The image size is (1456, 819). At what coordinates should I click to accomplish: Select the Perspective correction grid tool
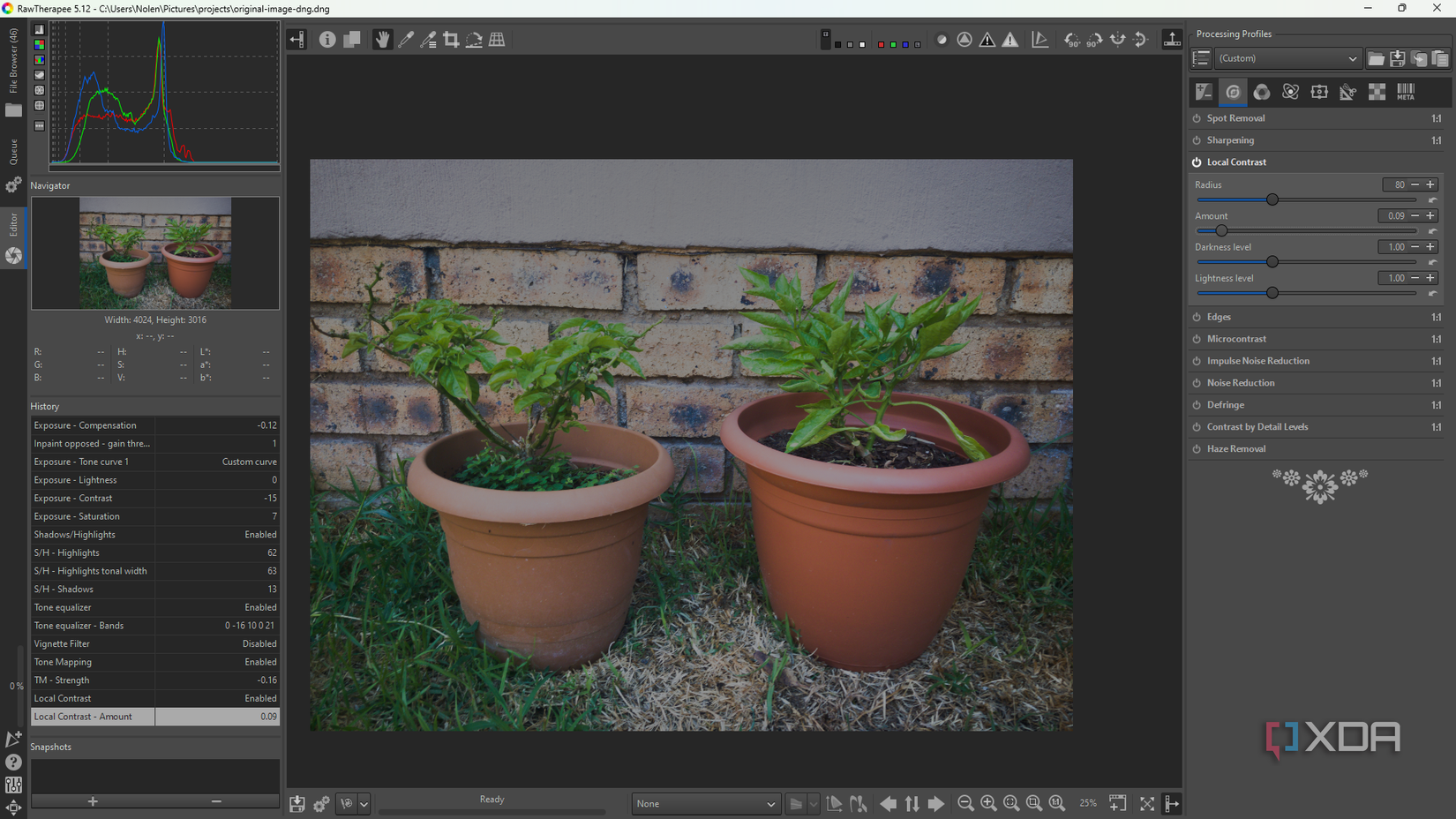[497, 40]
